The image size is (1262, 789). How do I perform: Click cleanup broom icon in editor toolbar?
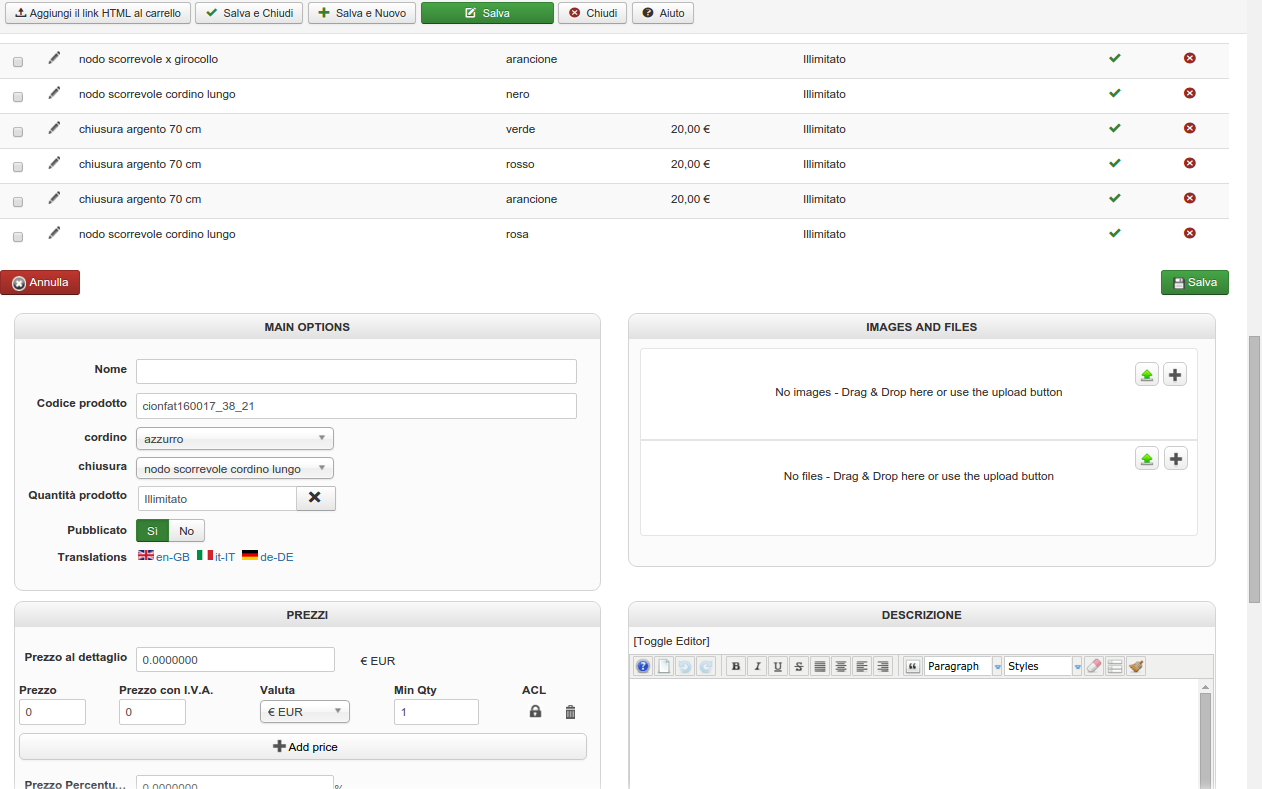coord(1135,666)
